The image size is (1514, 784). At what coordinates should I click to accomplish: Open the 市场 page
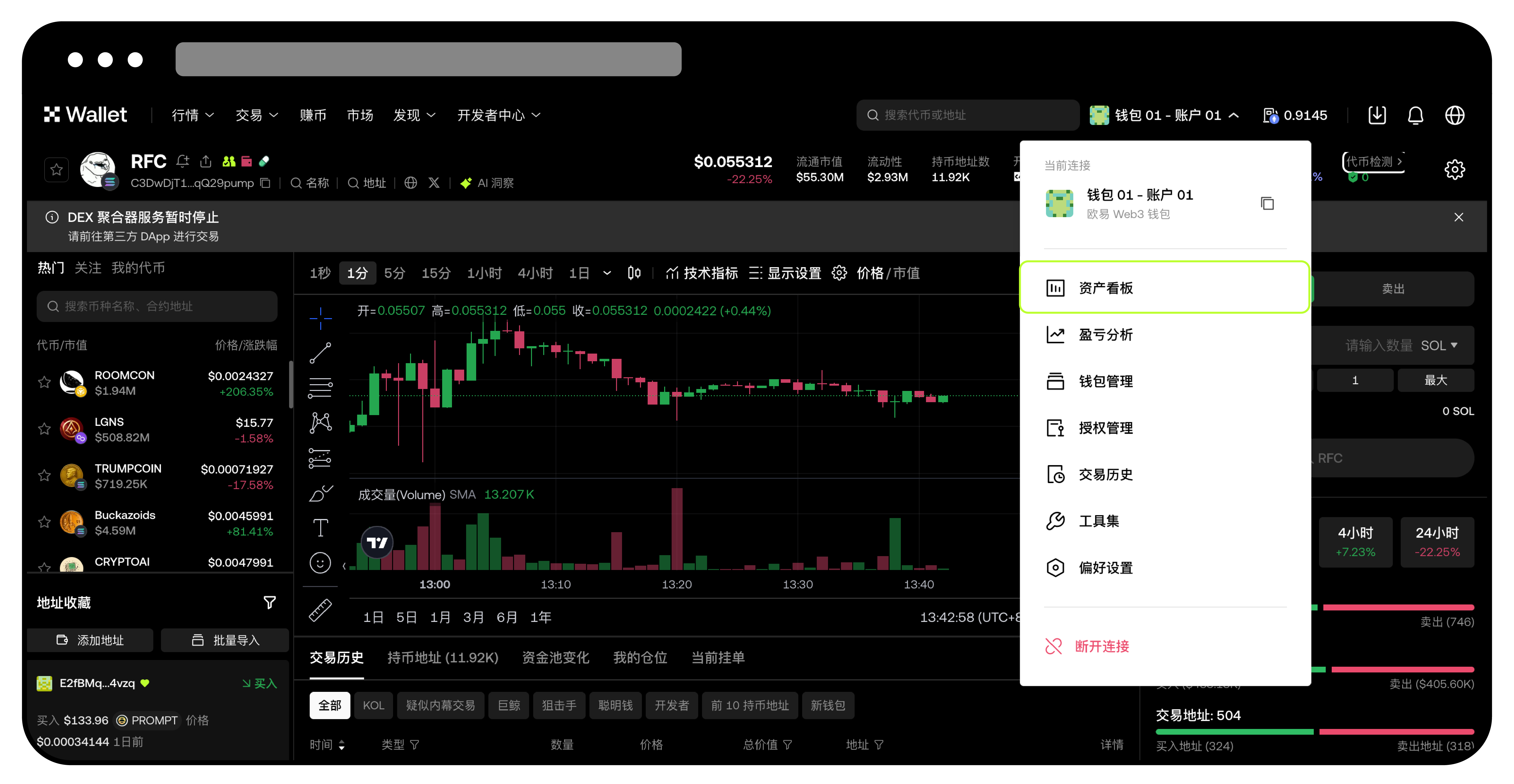[360, 115]
